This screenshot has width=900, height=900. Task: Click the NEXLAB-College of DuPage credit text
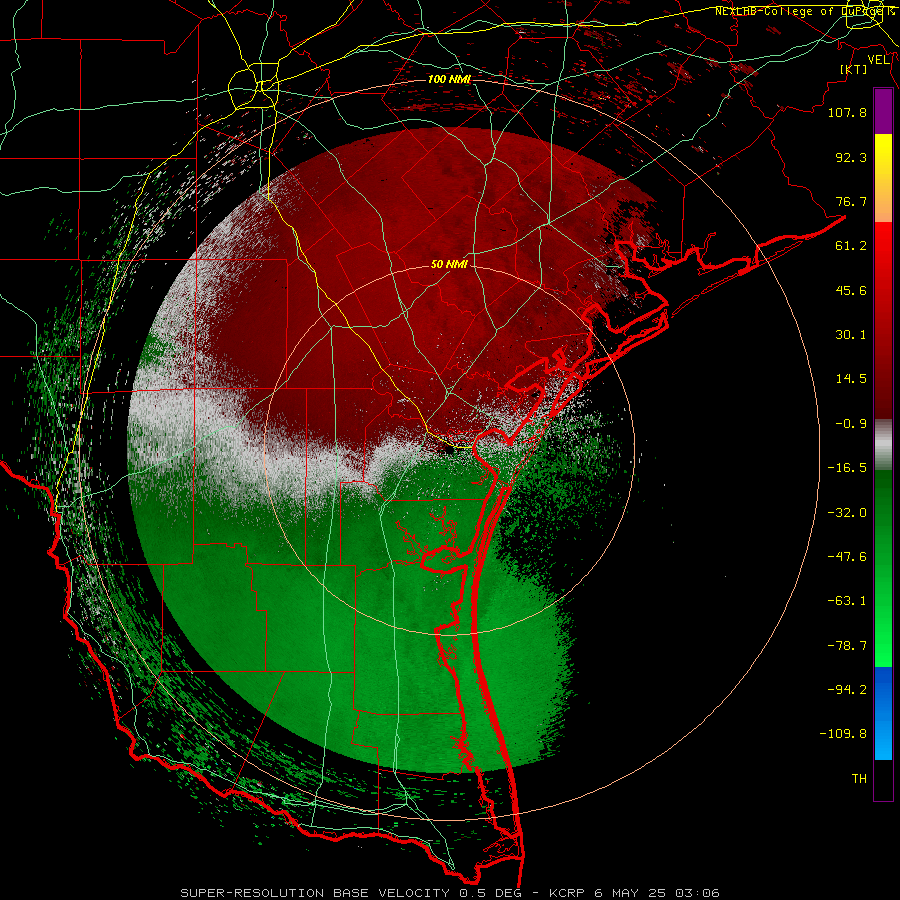(805, 11)
